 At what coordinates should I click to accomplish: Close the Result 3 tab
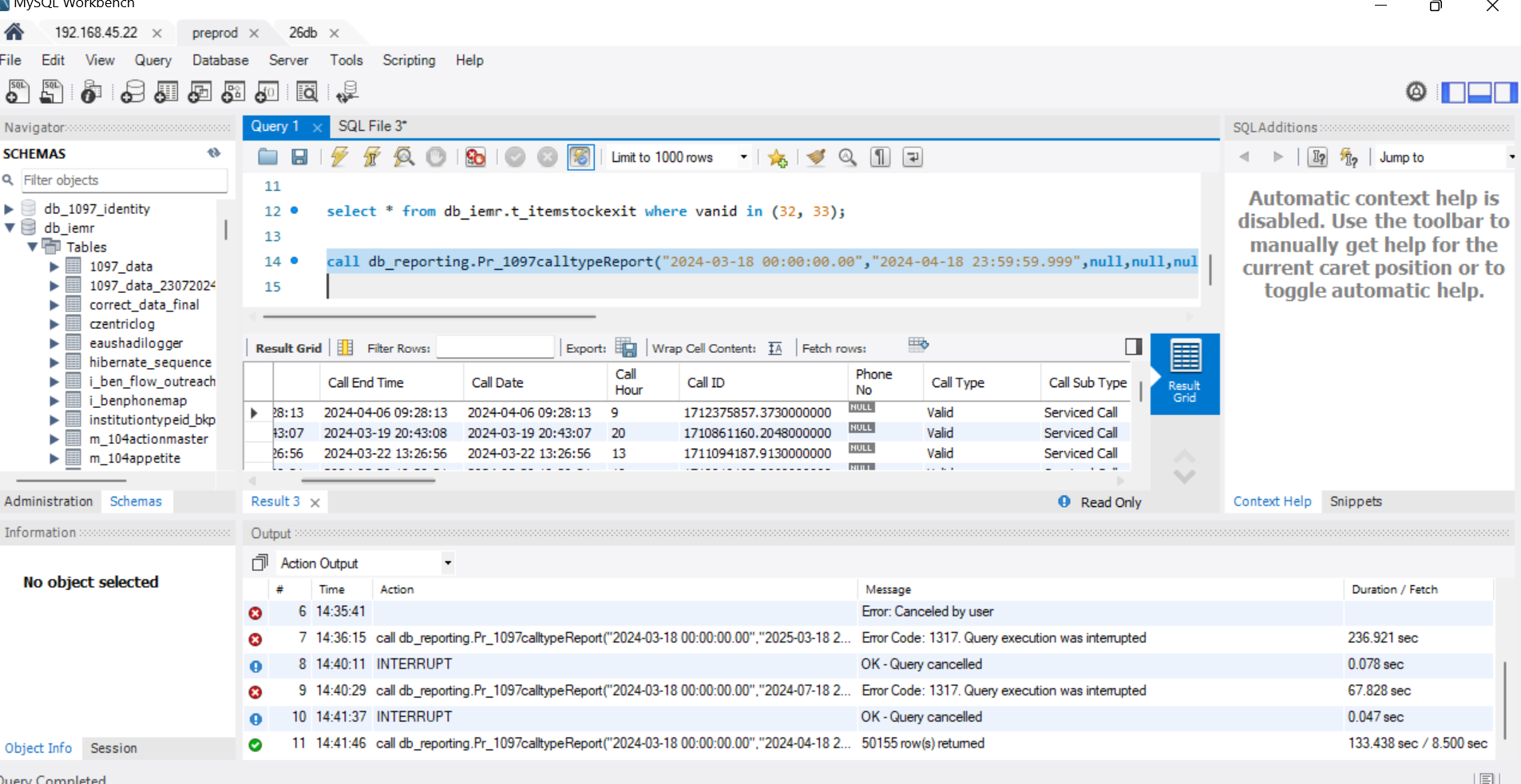(x=315, y=502)
